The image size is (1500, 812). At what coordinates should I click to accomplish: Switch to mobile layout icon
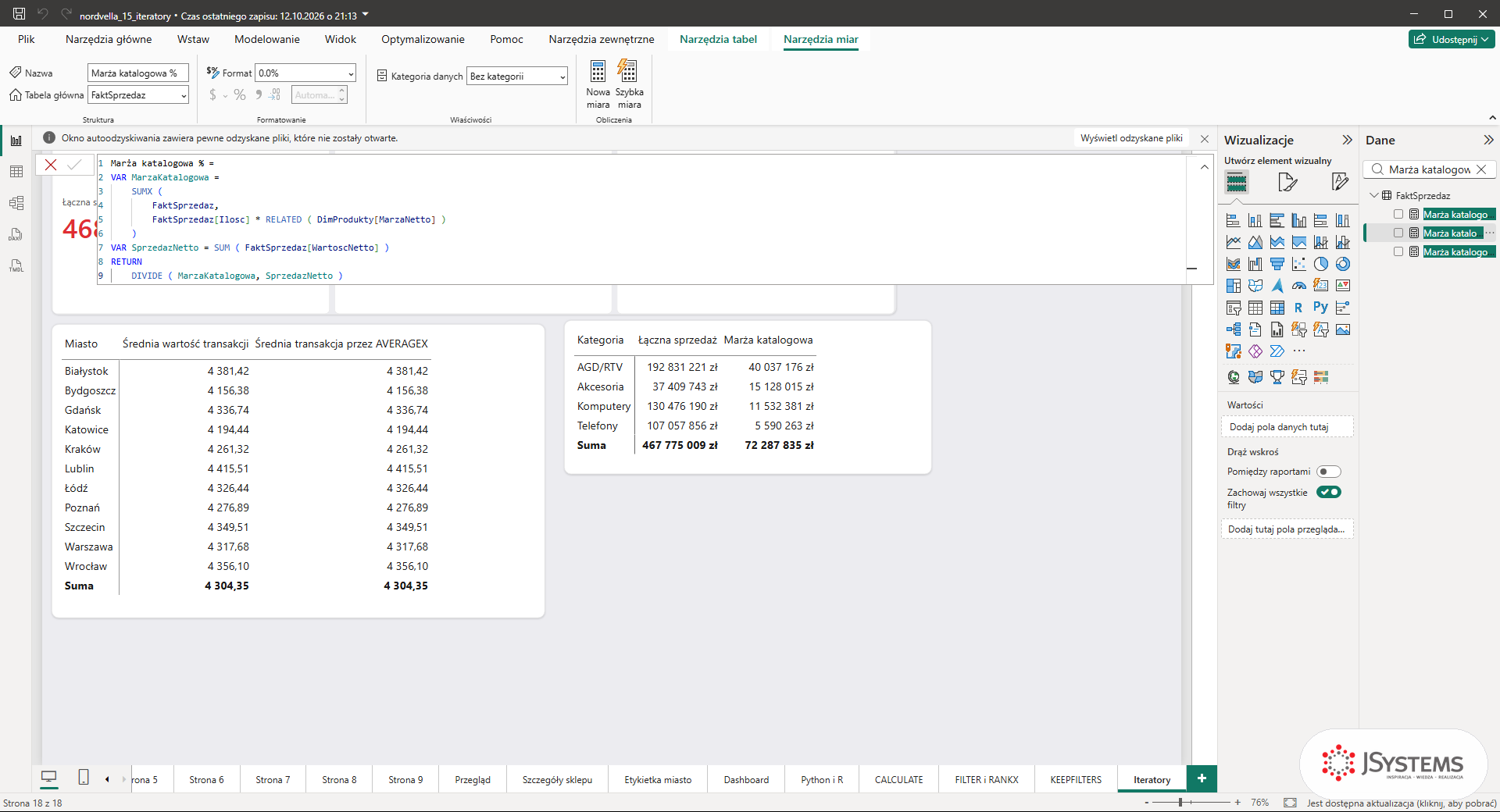84,778
